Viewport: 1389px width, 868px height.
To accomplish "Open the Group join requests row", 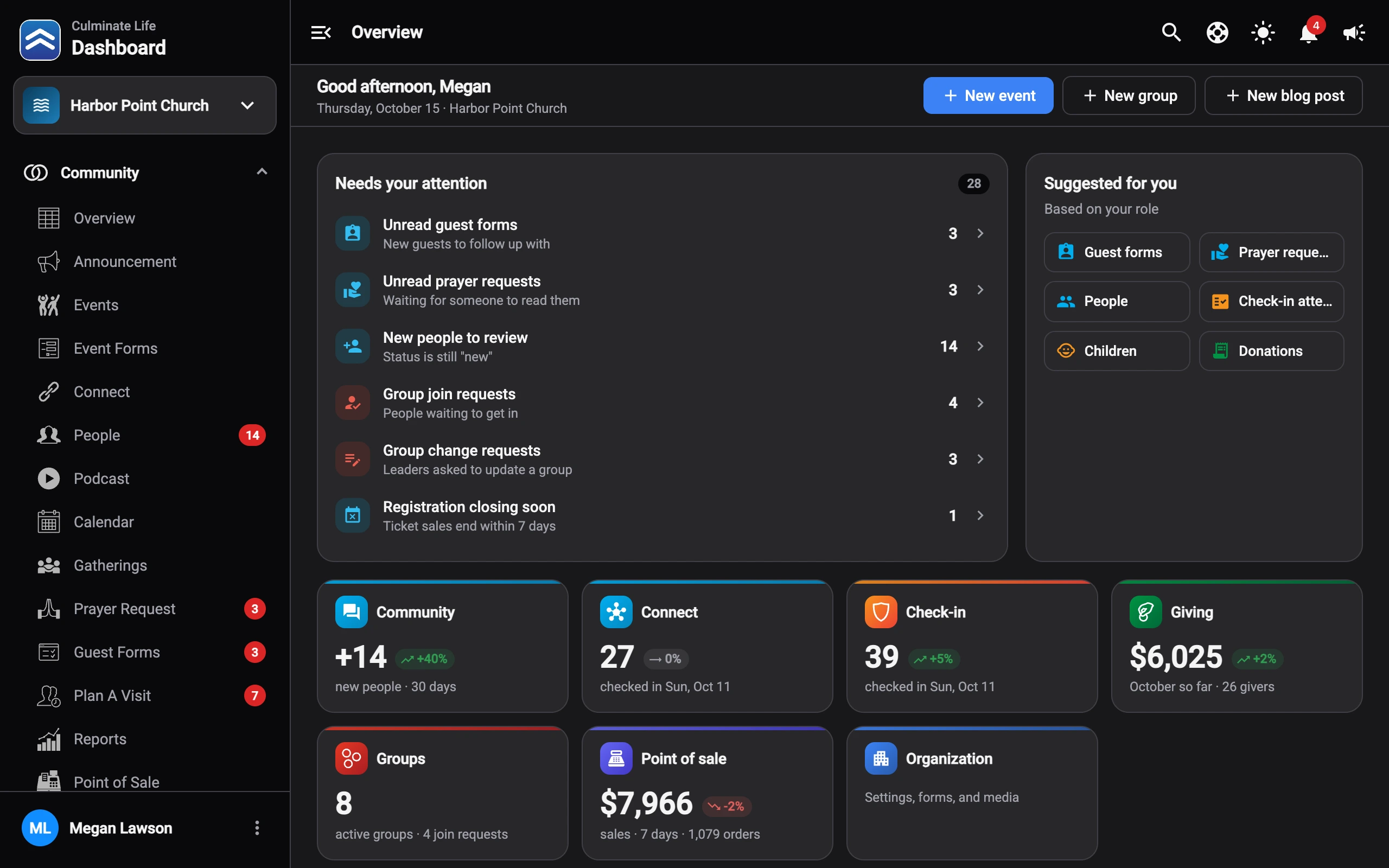I will click(662, 403).
